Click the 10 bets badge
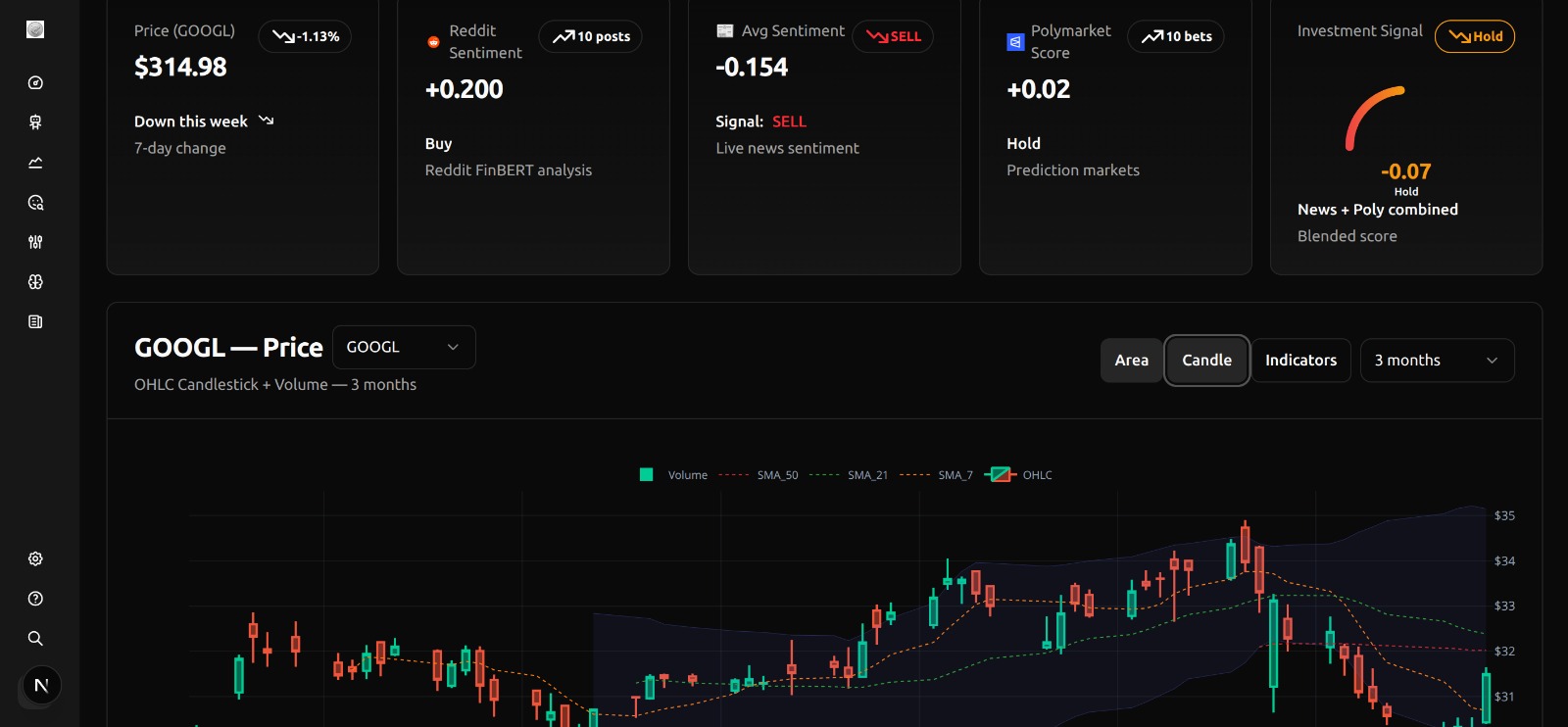 (x=1176, y=36)
